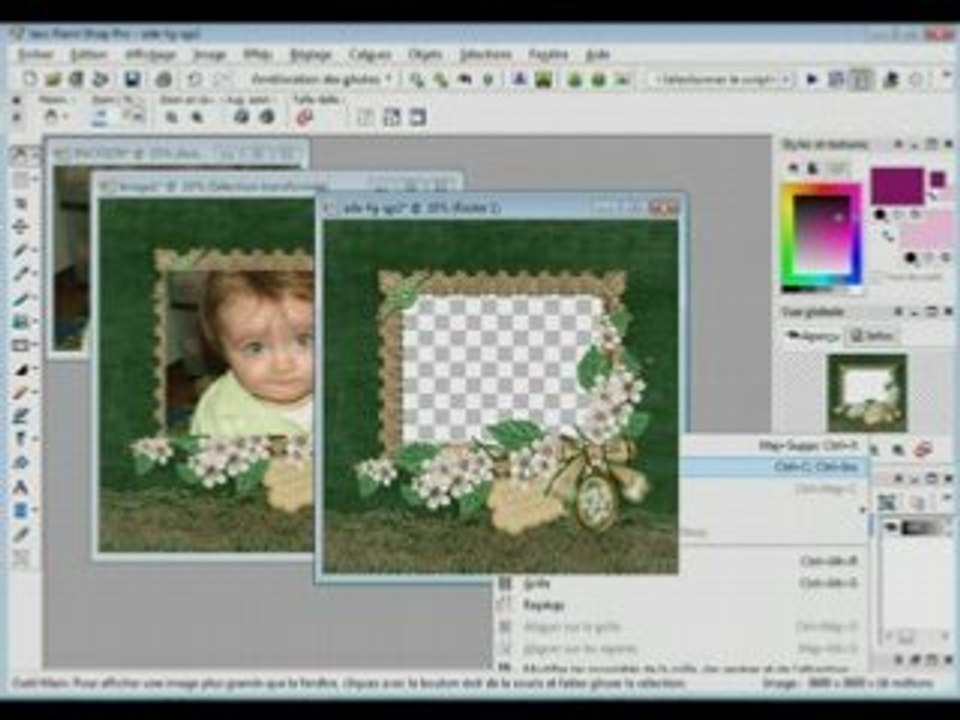Switch to the Aperçu tab
The width and height of the screenshot is (960, 720).
(x=812, y=336)
